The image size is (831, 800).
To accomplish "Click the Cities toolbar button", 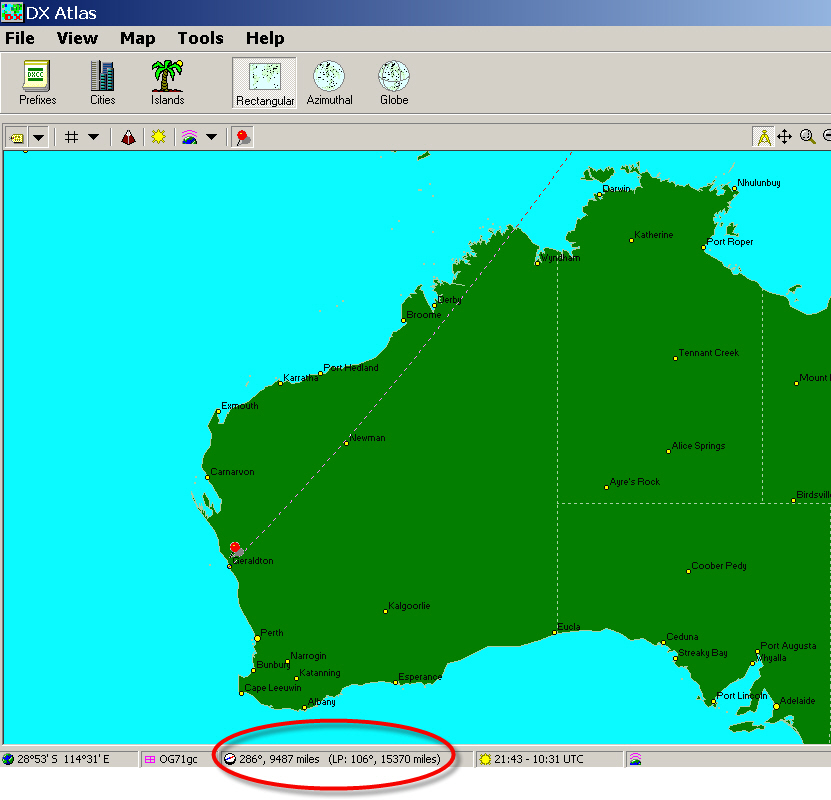I will tap(102, 80).
